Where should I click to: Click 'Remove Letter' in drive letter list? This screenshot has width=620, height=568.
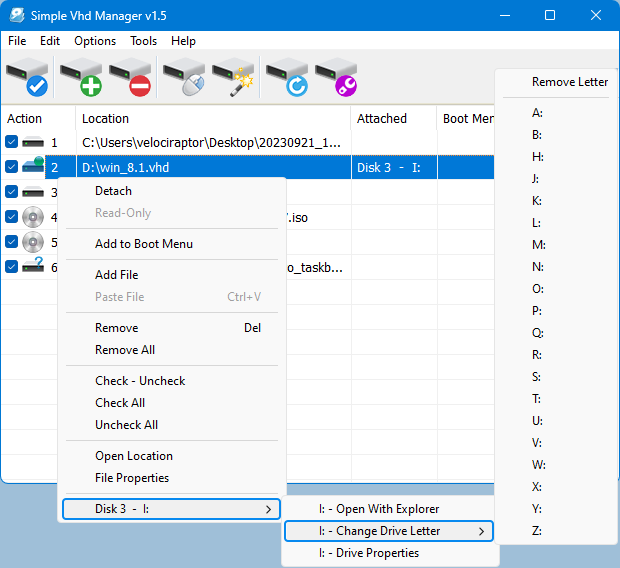(569, 82)
